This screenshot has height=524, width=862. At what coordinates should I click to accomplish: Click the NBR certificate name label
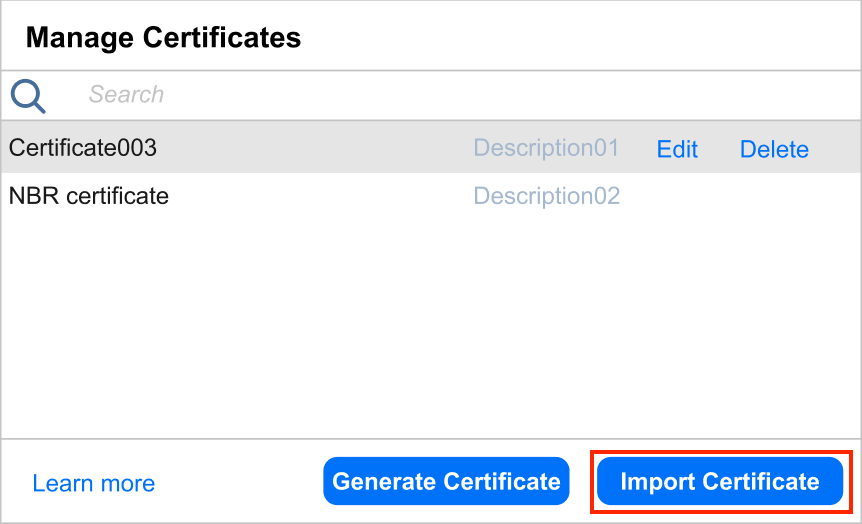(89, 196)
